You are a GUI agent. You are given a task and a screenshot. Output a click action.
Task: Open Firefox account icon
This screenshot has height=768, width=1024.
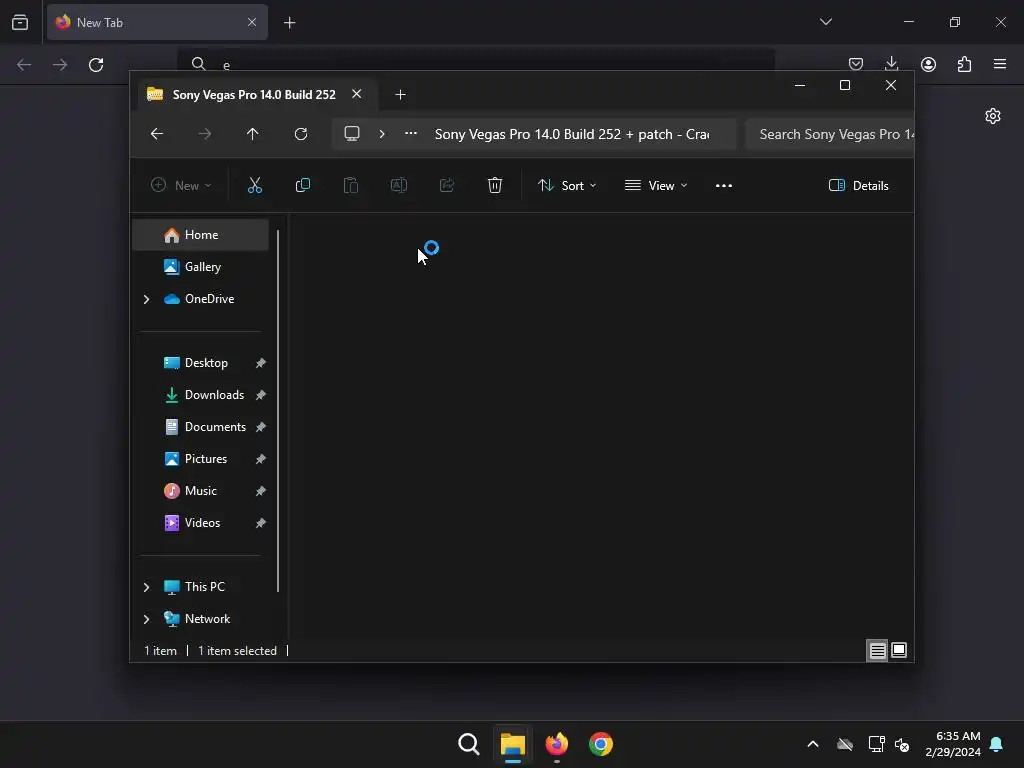(x=928, y=64)
